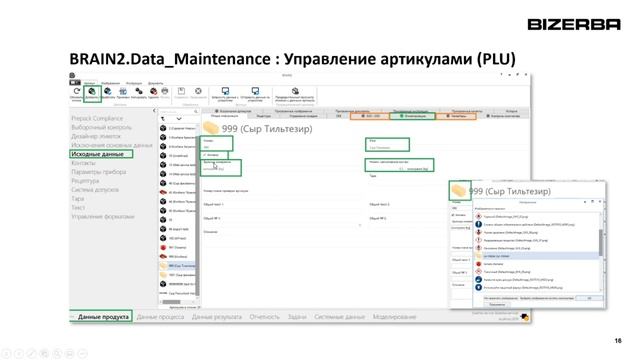Screen dimensions: 640x360
Task: Click the label preview icon in ribbon
Action: point(295,91)
